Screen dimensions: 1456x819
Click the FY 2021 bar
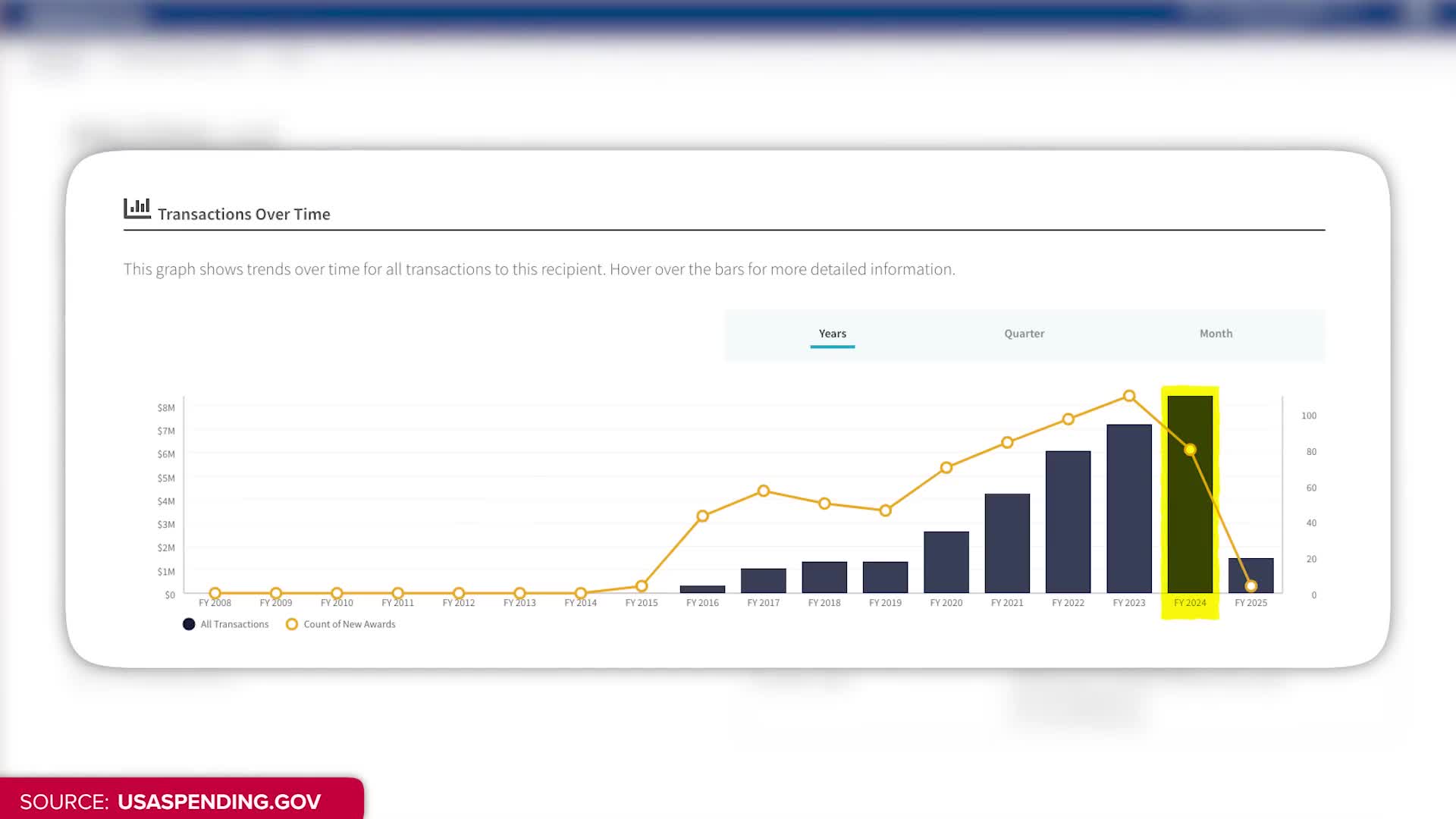point(1007,543)
